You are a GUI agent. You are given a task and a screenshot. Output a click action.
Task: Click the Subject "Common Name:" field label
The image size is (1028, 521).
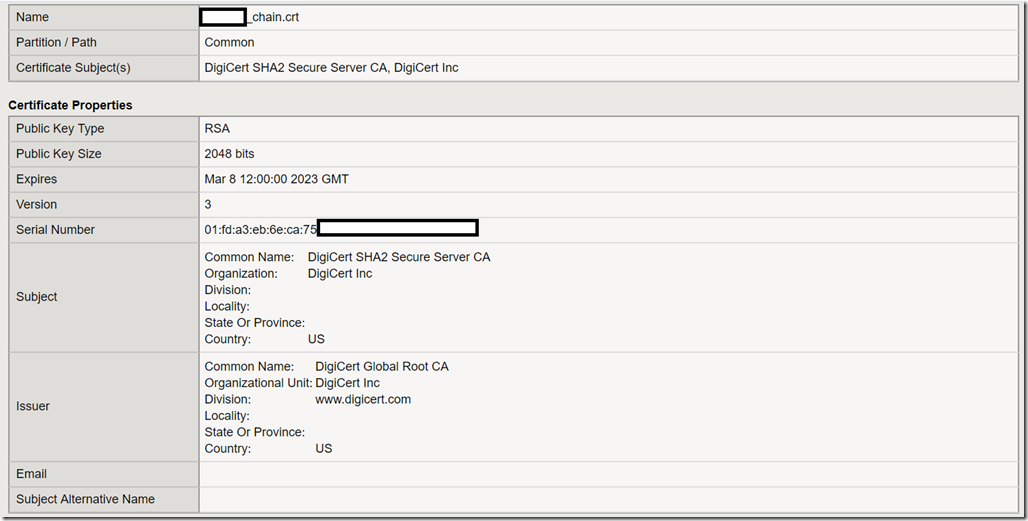249,257
